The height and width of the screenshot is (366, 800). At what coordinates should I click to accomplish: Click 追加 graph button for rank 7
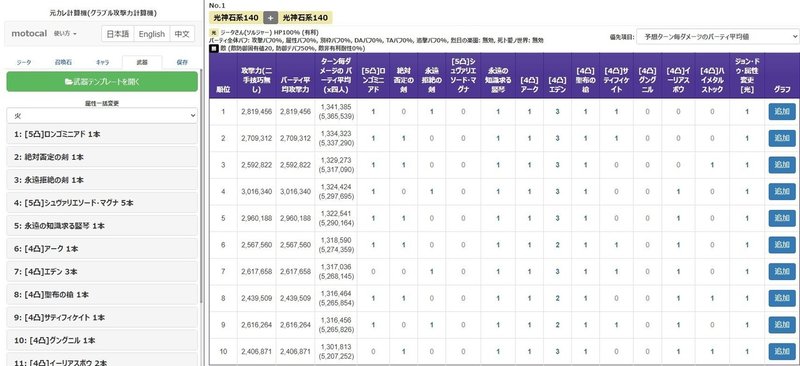point(782,271)
